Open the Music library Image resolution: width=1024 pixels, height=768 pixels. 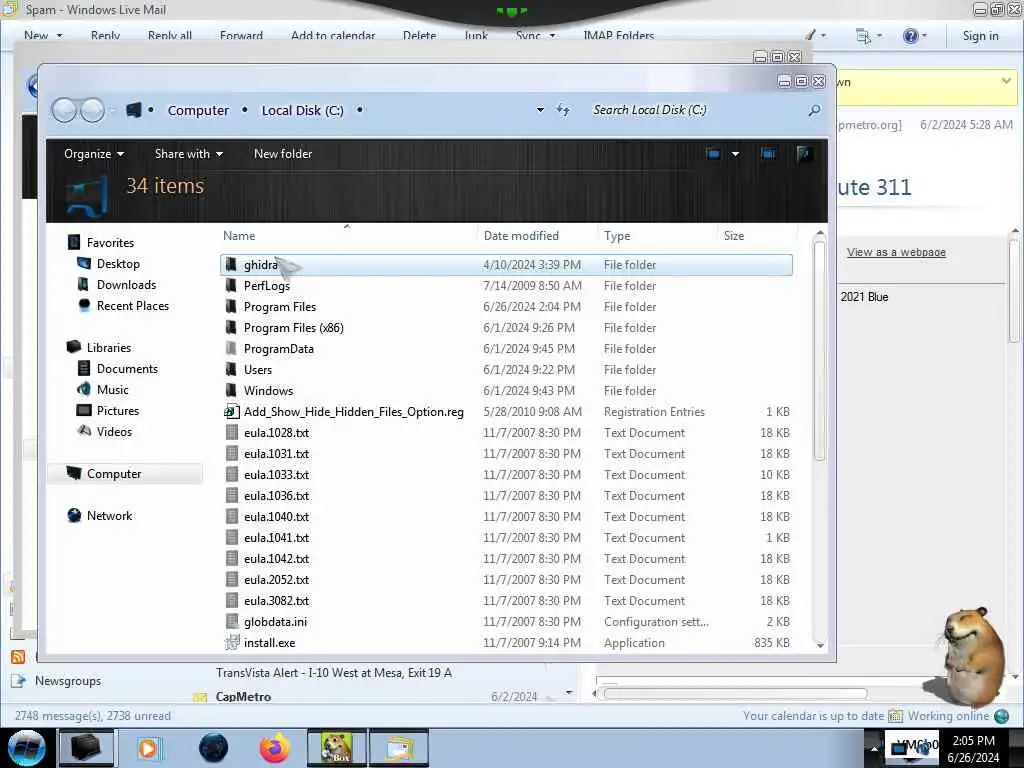[x=112, y=390]
